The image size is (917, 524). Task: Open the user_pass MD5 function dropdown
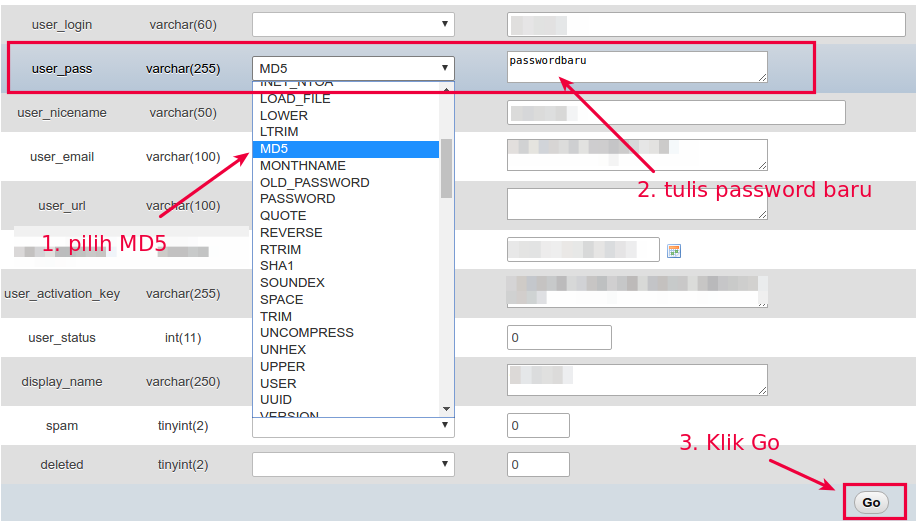pyautogui.click(x=353, y=68)
